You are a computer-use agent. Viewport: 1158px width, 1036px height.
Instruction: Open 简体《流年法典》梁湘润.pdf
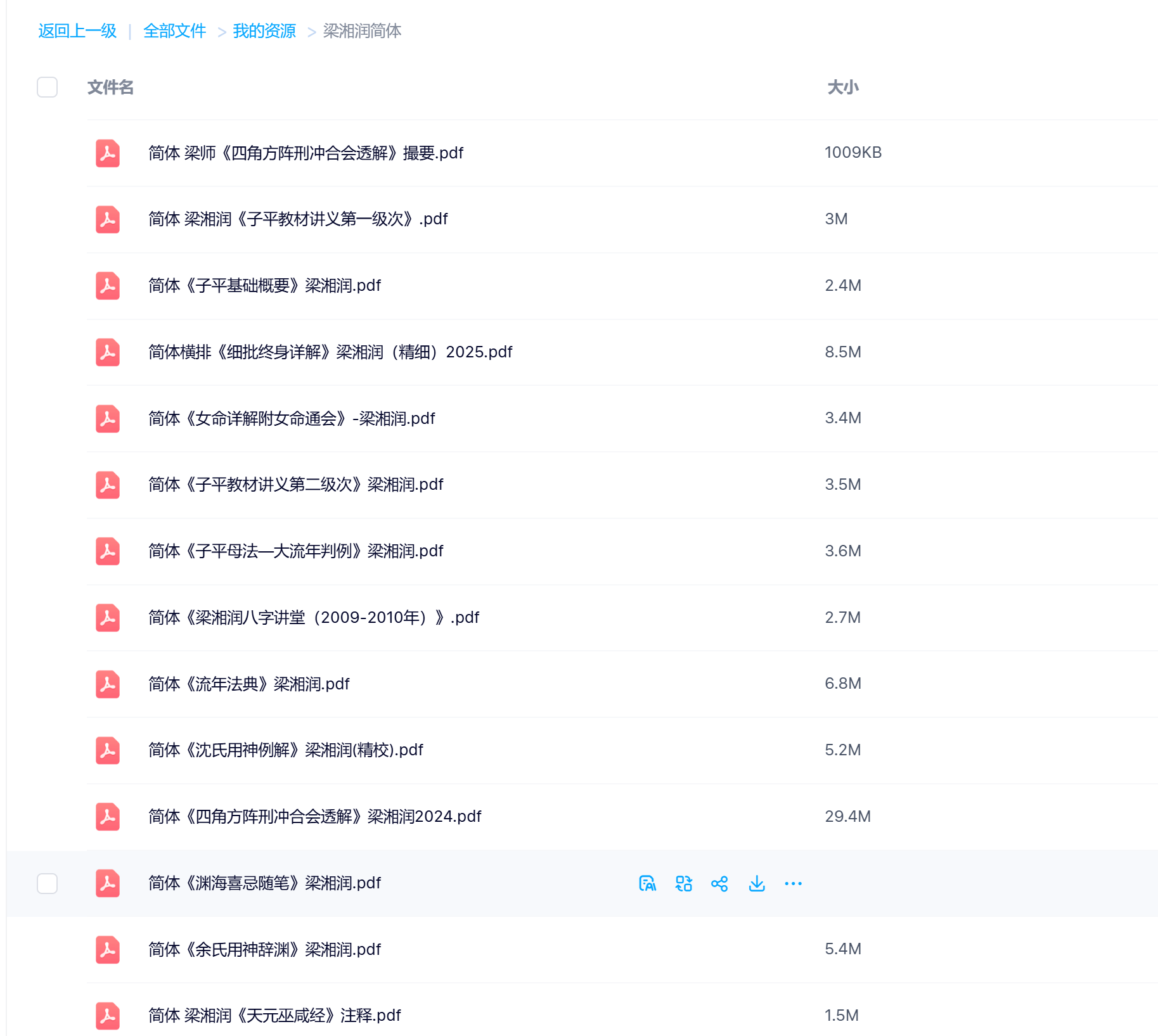point(248,684)
